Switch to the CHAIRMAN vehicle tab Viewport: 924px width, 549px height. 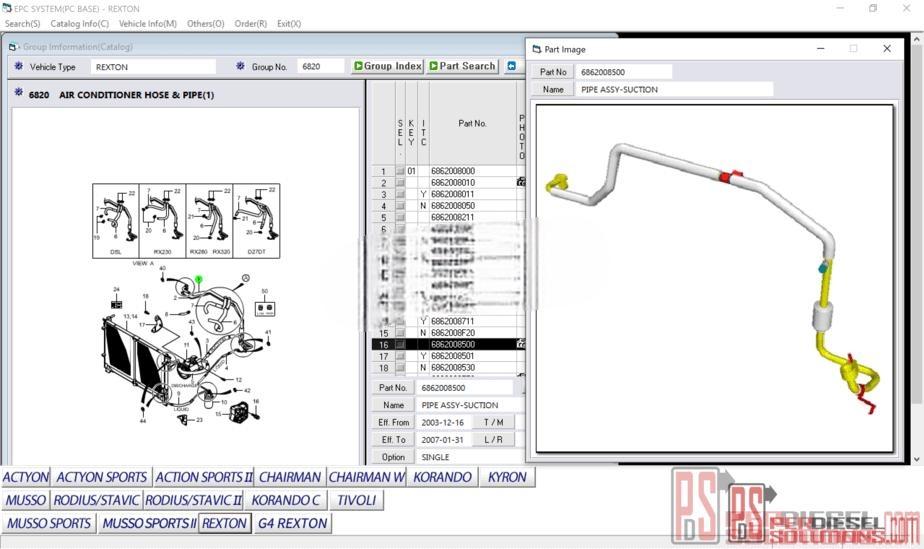[x=290, y=477]
